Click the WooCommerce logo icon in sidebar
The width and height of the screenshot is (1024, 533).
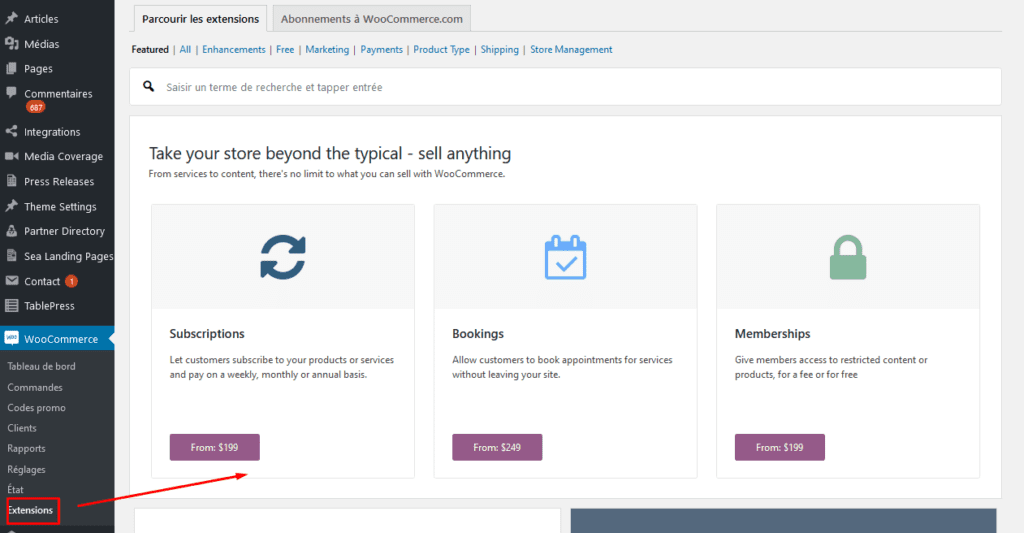[x=11, y=338]
